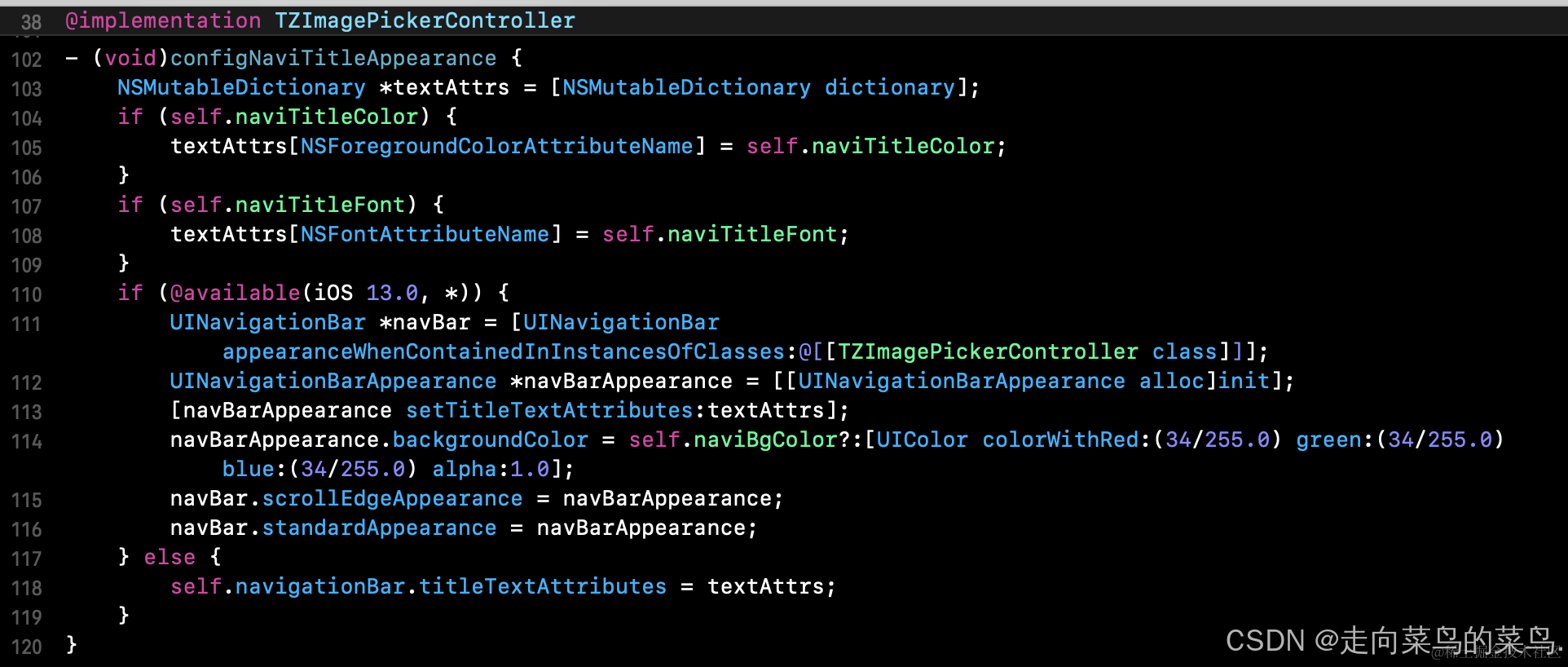Click the backgroundColor property on line 114

pos(491,440)
